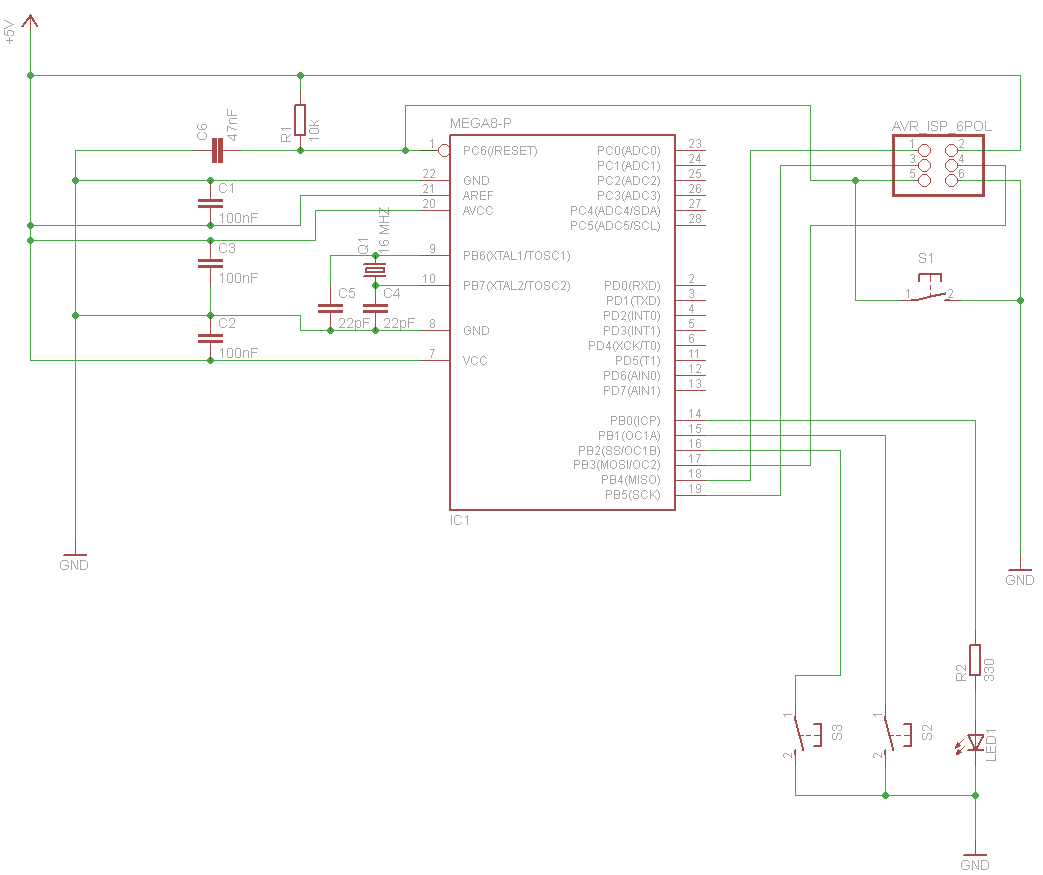The width and height of the screenshot is (1043, 875).
Task: Select the 10k value next to R1
Action: click(315, 129)
